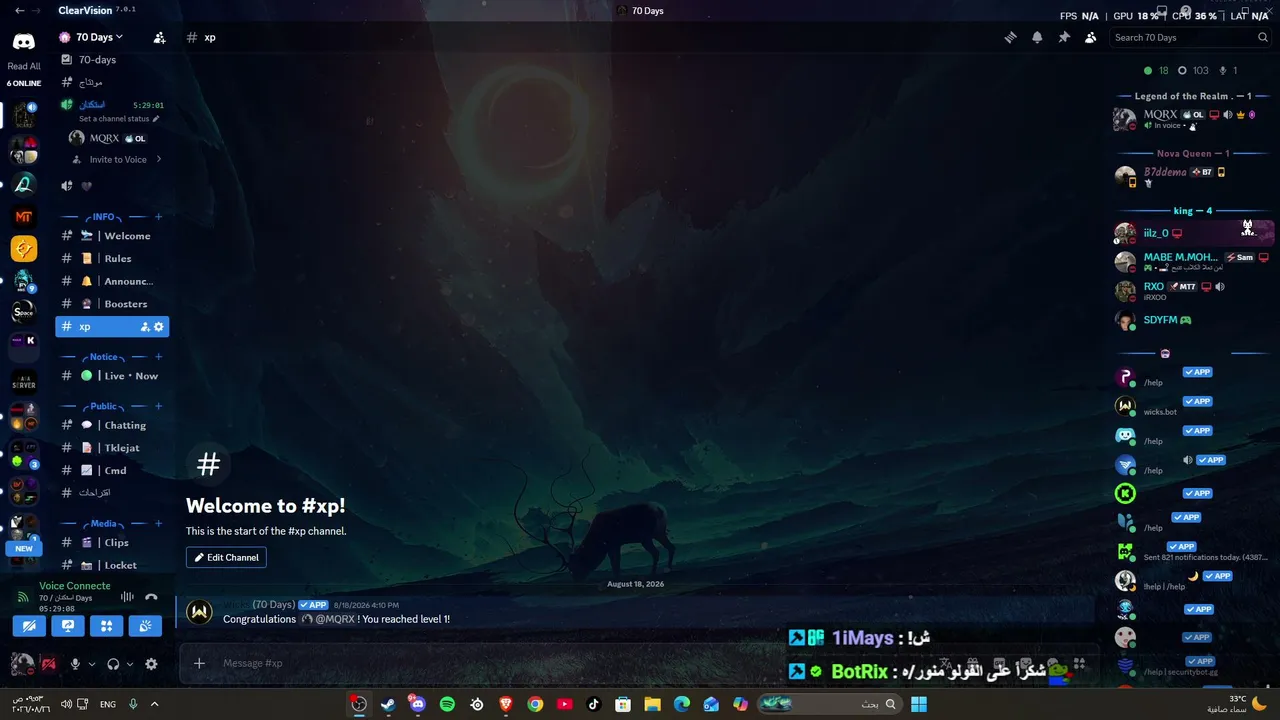Click the ENG language indicator in taskbar

point(107,704)
